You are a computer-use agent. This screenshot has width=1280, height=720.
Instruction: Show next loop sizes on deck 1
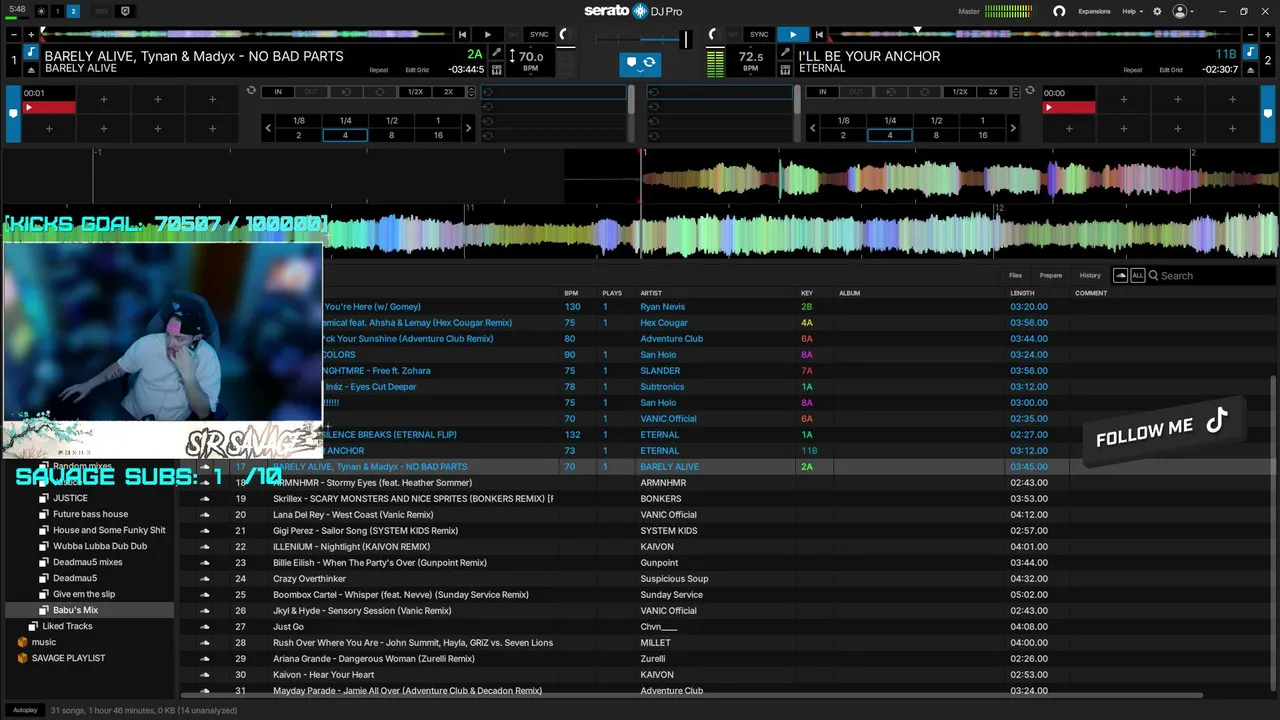coord(468,128)
